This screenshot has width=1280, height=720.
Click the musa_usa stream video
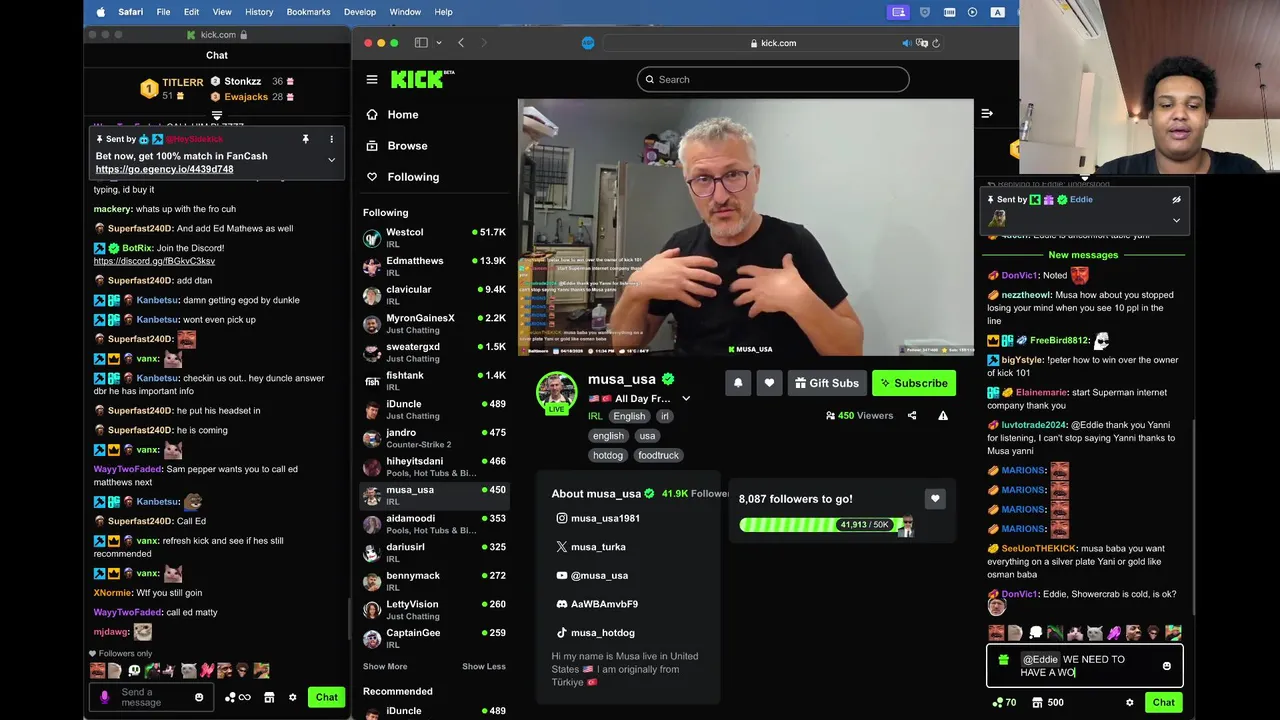point(746,227)
